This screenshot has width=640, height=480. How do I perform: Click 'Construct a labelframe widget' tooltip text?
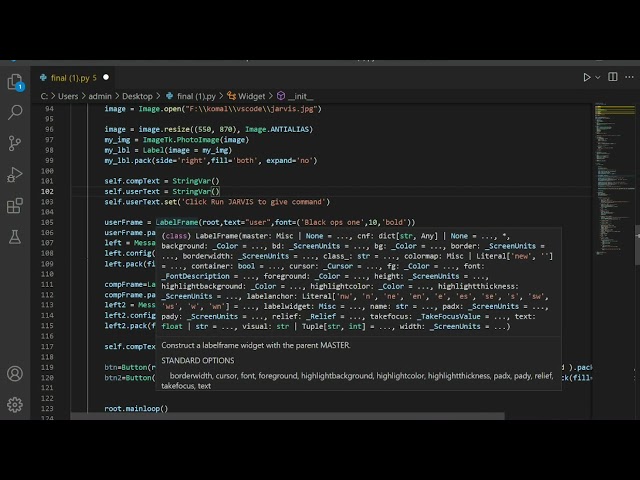[256, 345]
